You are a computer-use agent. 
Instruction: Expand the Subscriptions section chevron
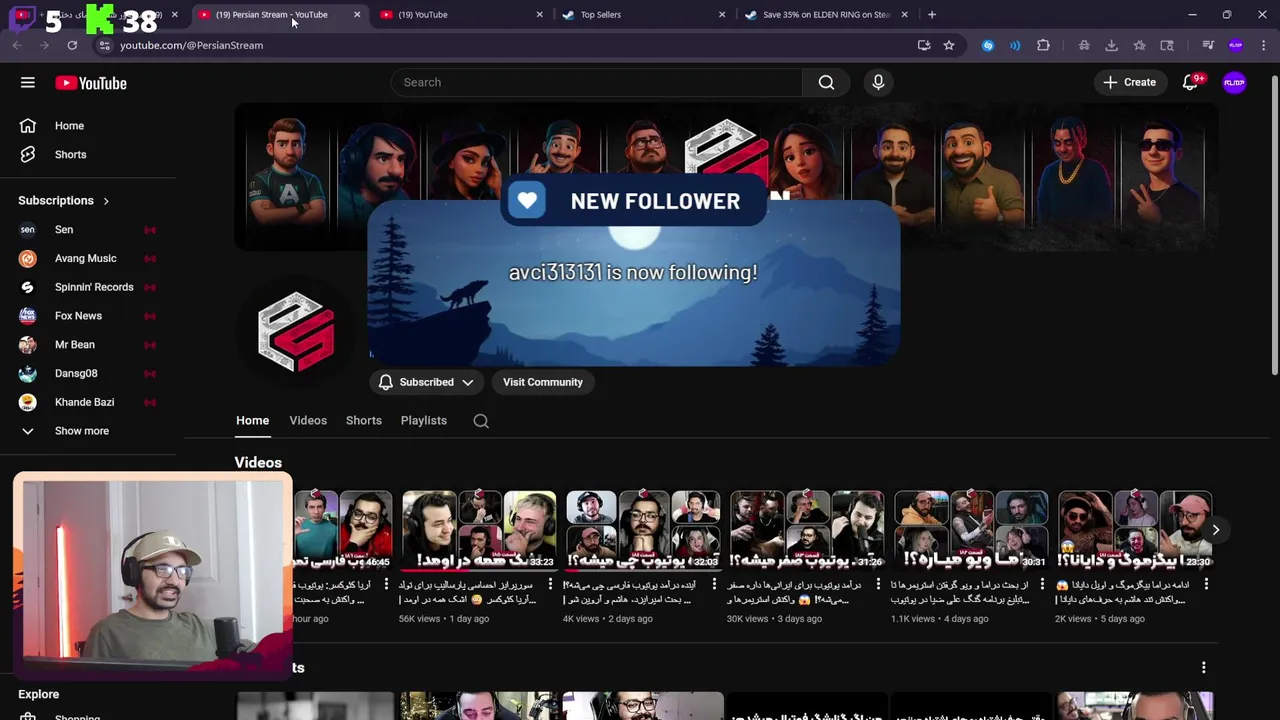click(106, 201)
